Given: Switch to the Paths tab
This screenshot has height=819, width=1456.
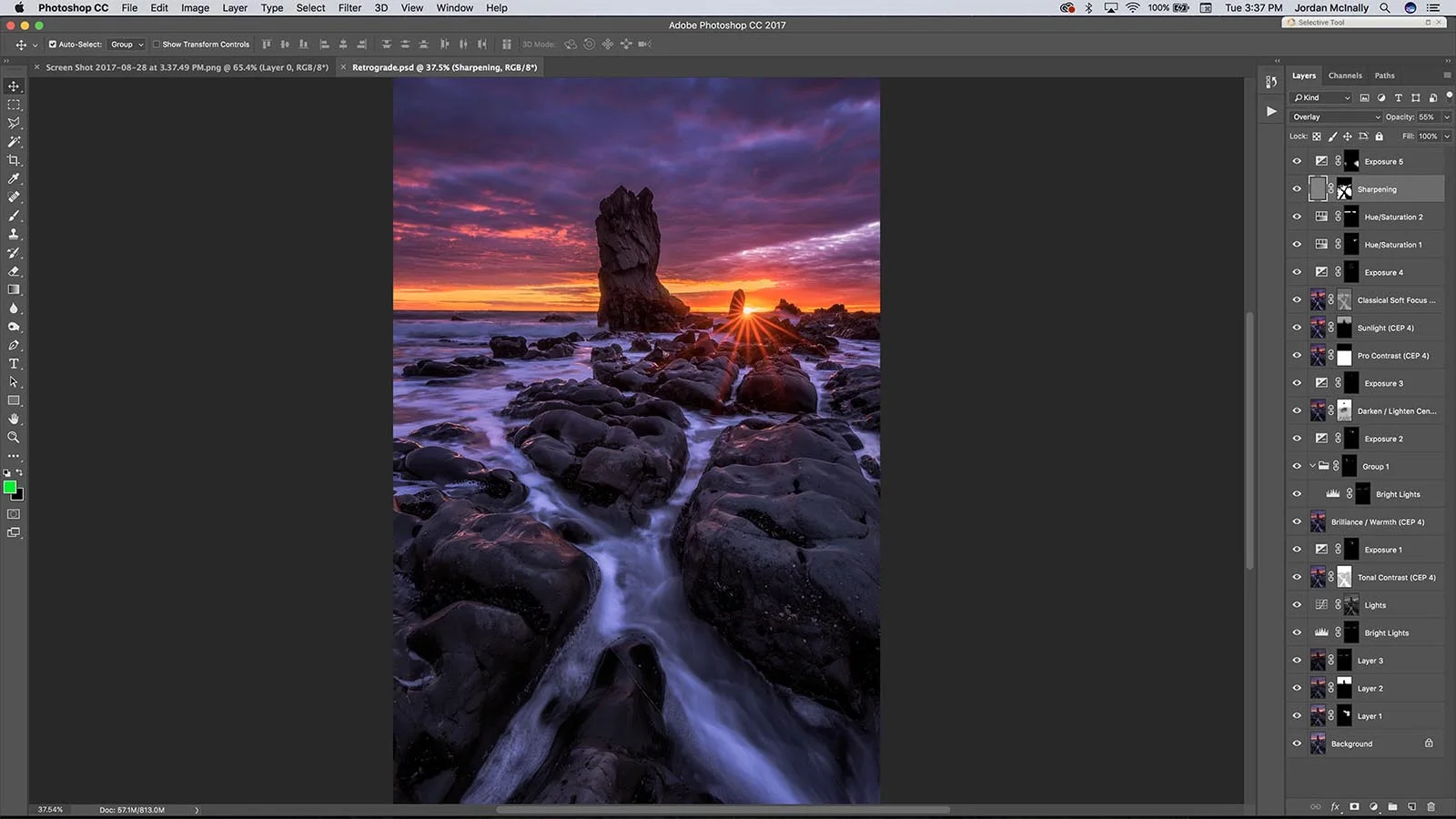Looking at the screenshot, I should (x=1384, y=76).
